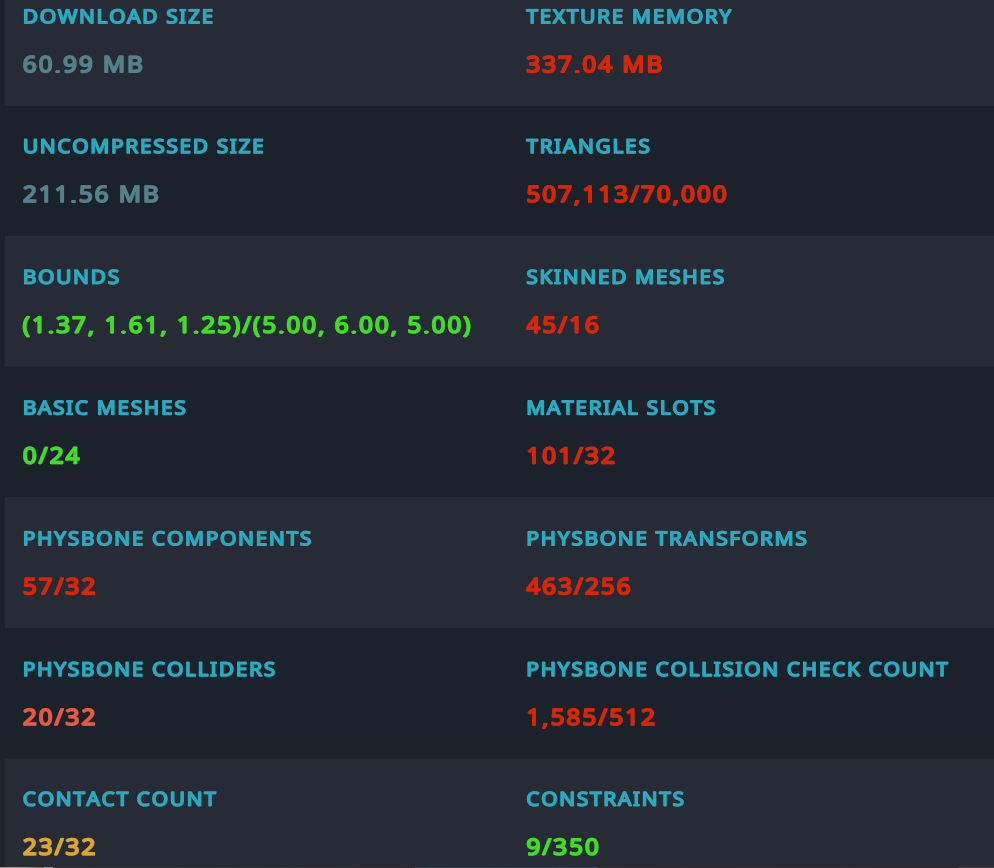The height and width of the screenshot is (868, 994).
Task: Select the 507,113/70,000 triangles value
Action: tap(626, 194)
